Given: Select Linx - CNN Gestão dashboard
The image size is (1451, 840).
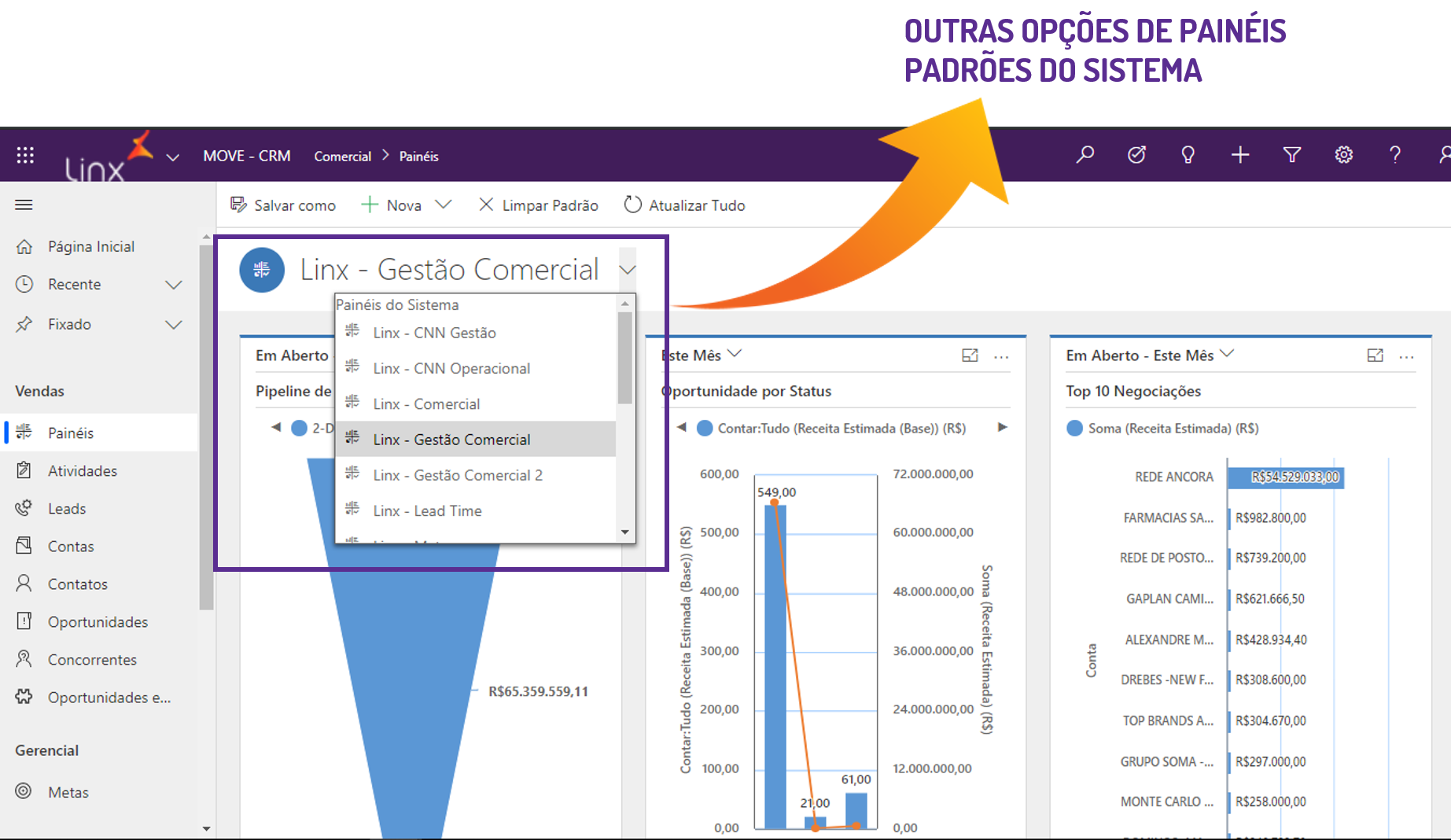Looking at the screenshot, I should (475, 333).
